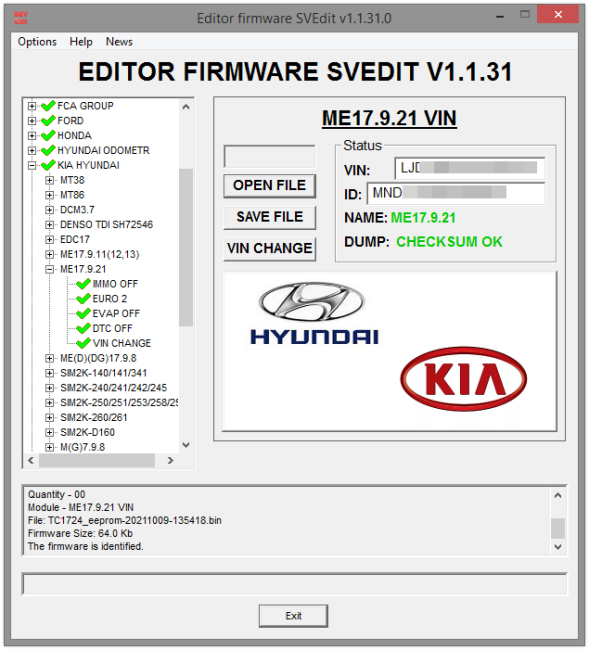Screen dimensions: 589x650
Task: Click the SAVE FILE button
Action: (x=269, y=217)
